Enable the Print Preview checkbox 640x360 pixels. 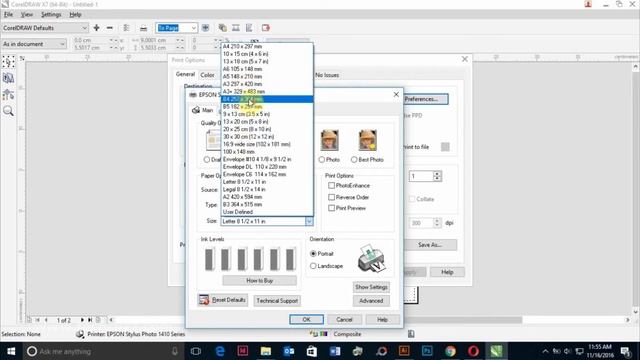click(331, 208)
